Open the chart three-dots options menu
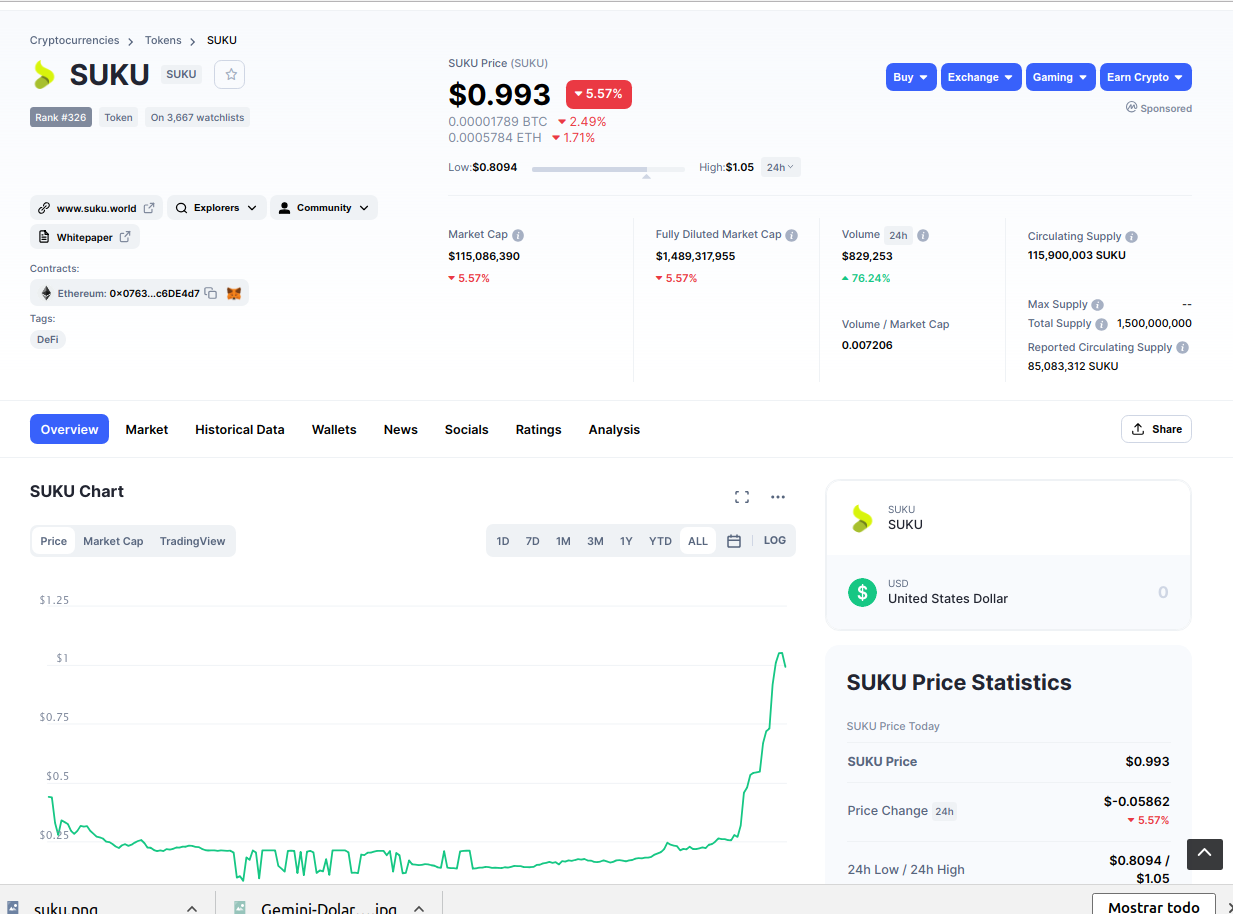This screenshot has height=914, width=1233. [x=778, y=497]
